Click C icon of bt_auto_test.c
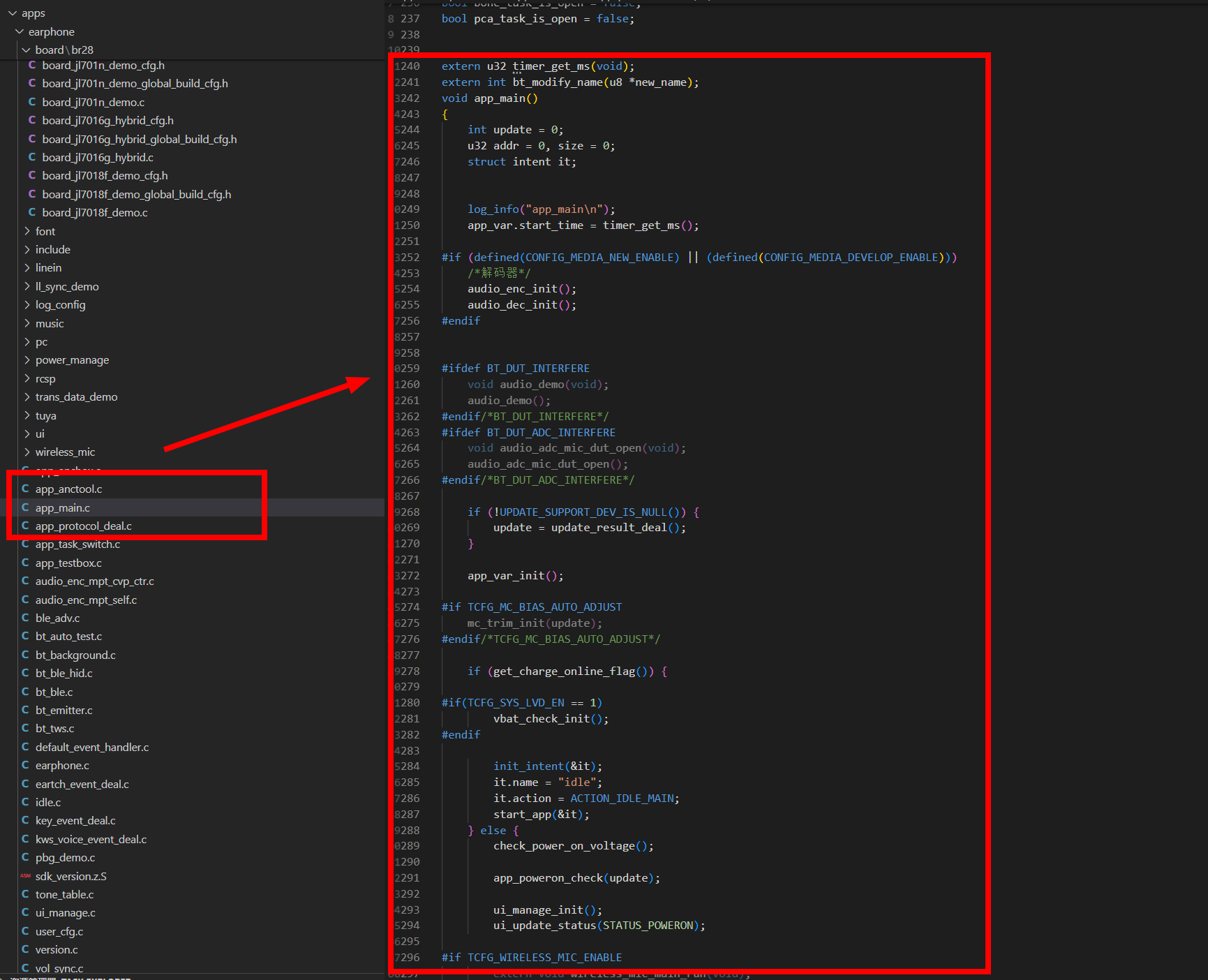Image resolution: width=1208 pixels, height=980 pixels. [x=25, y=636]
